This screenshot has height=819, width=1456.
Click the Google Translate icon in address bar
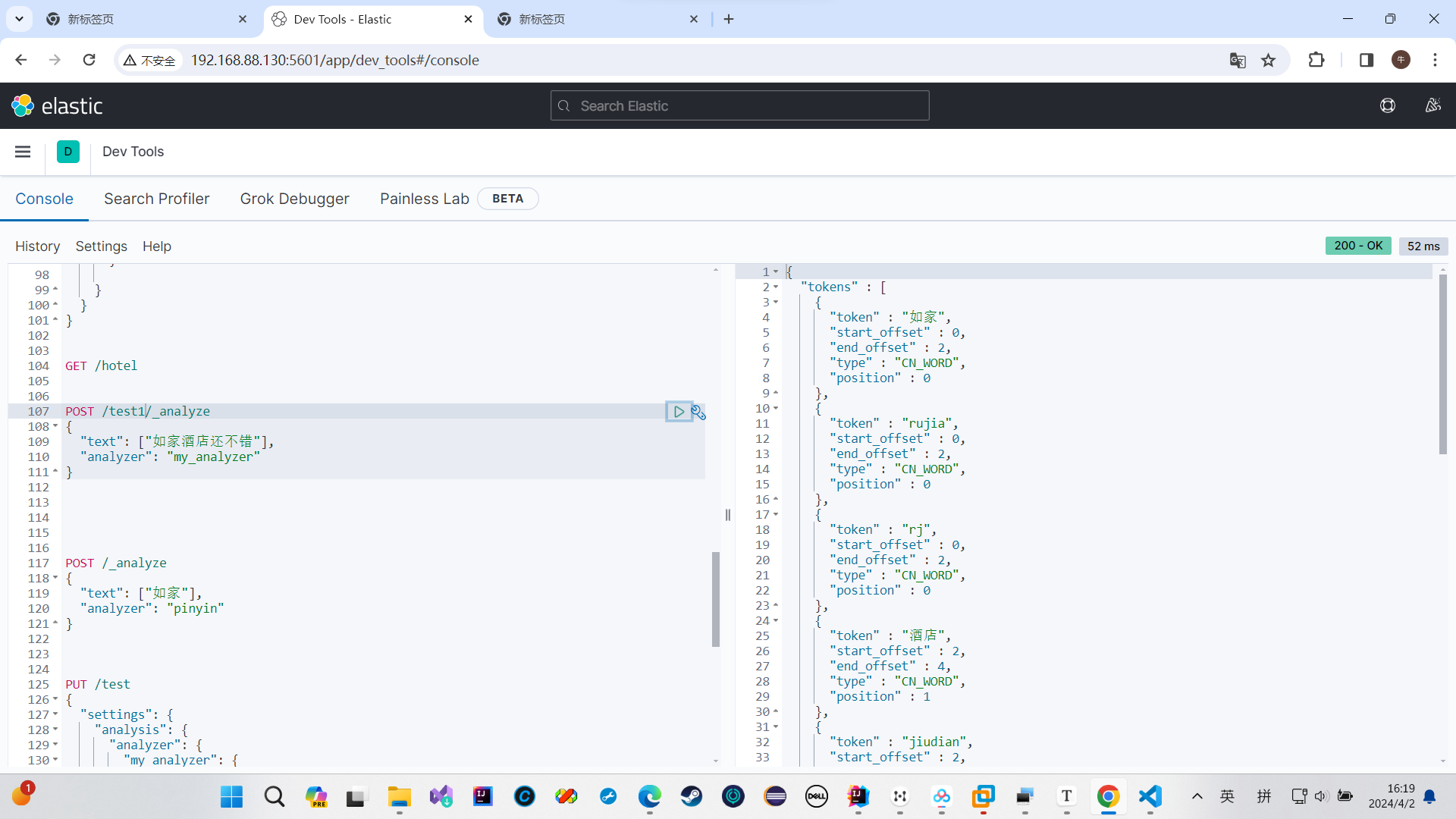pyautogui.click(x=1238, y=60)
